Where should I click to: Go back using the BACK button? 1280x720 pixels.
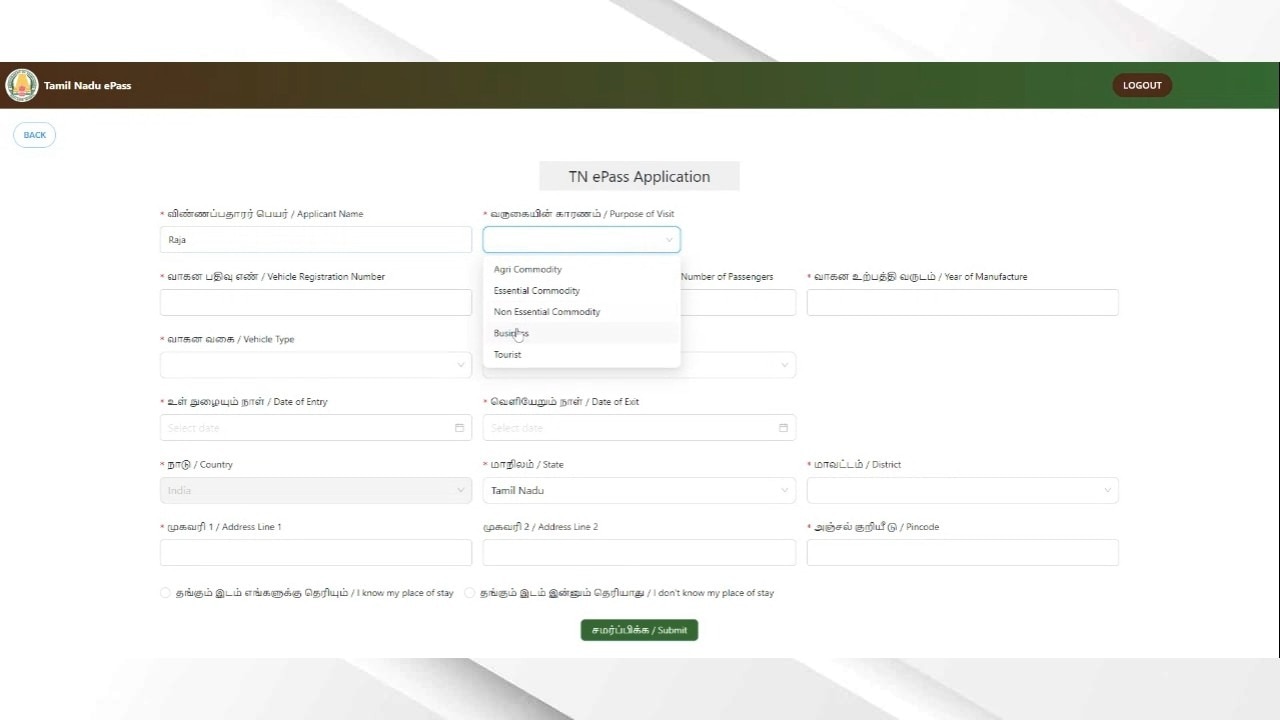coord(35,135)
